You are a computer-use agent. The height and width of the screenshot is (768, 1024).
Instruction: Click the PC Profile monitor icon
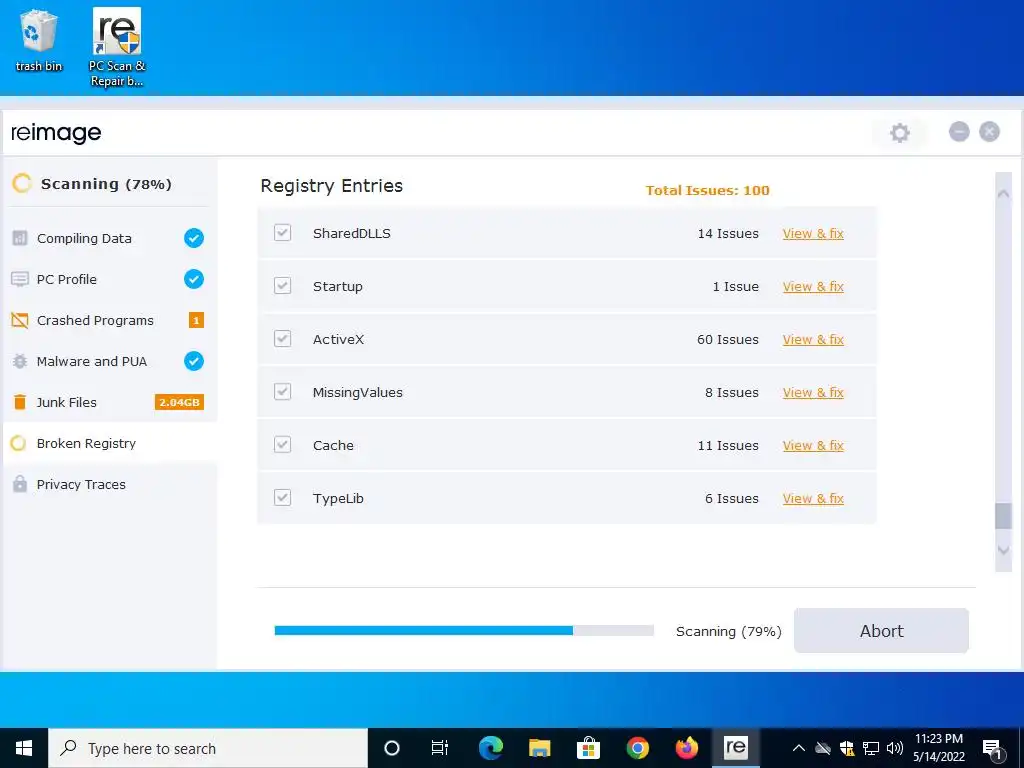coord(20,279)
